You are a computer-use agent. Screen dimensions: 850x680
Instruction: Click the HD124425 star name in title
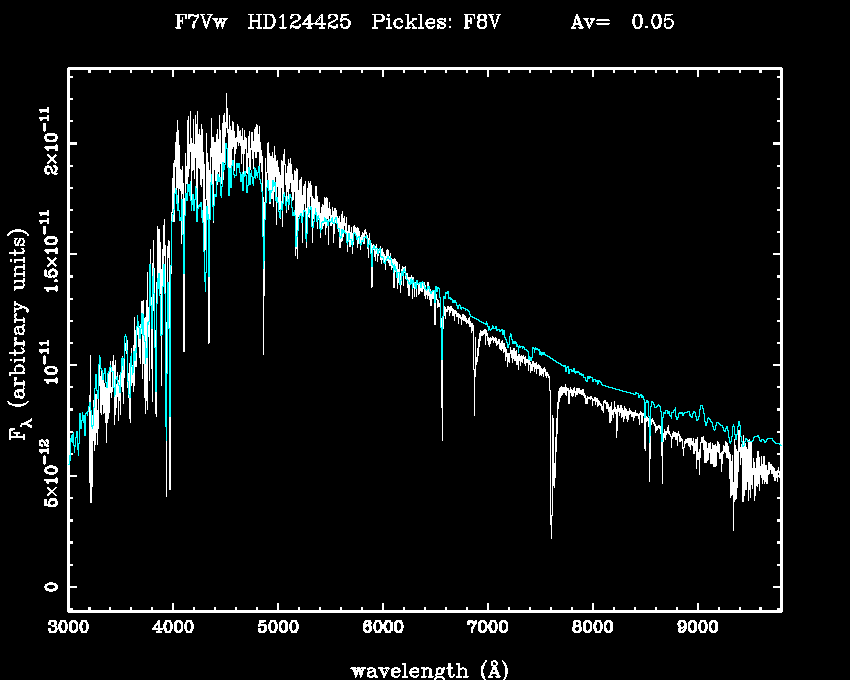coord(299,23)
